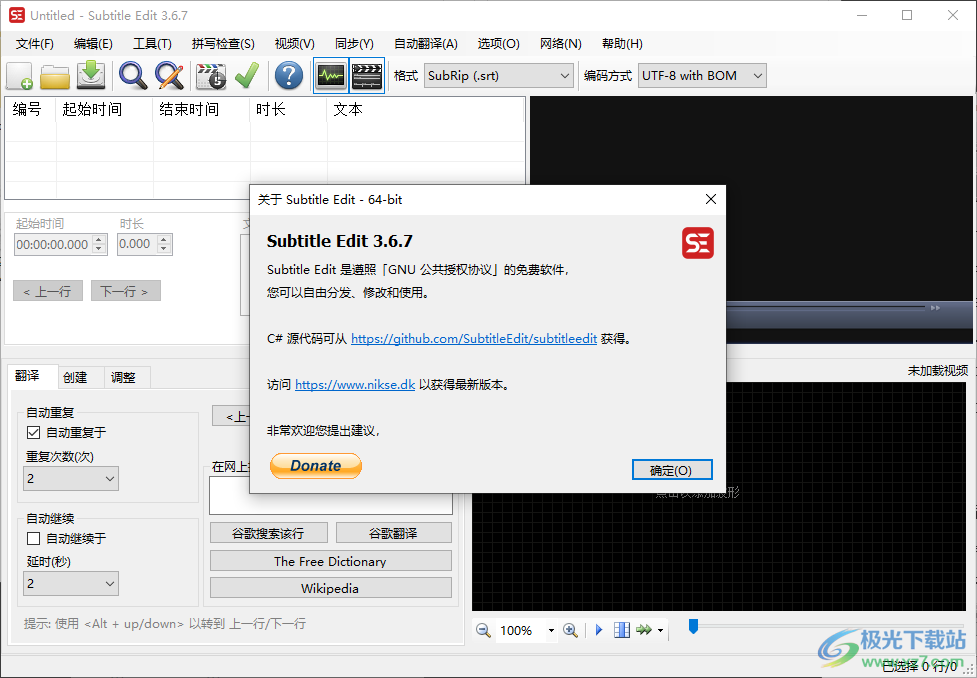Open the 视频(V) menu
The width and height of the screenshot is (977, 678).
click(x=295, y=44)
